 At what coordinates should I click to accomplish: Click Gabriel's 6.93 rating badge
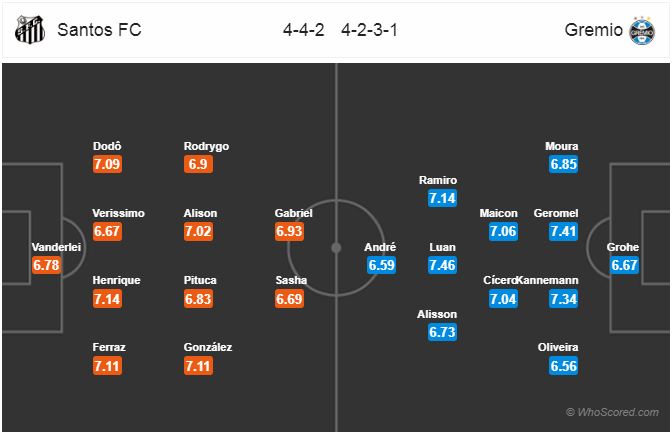[x=291, y=231]
